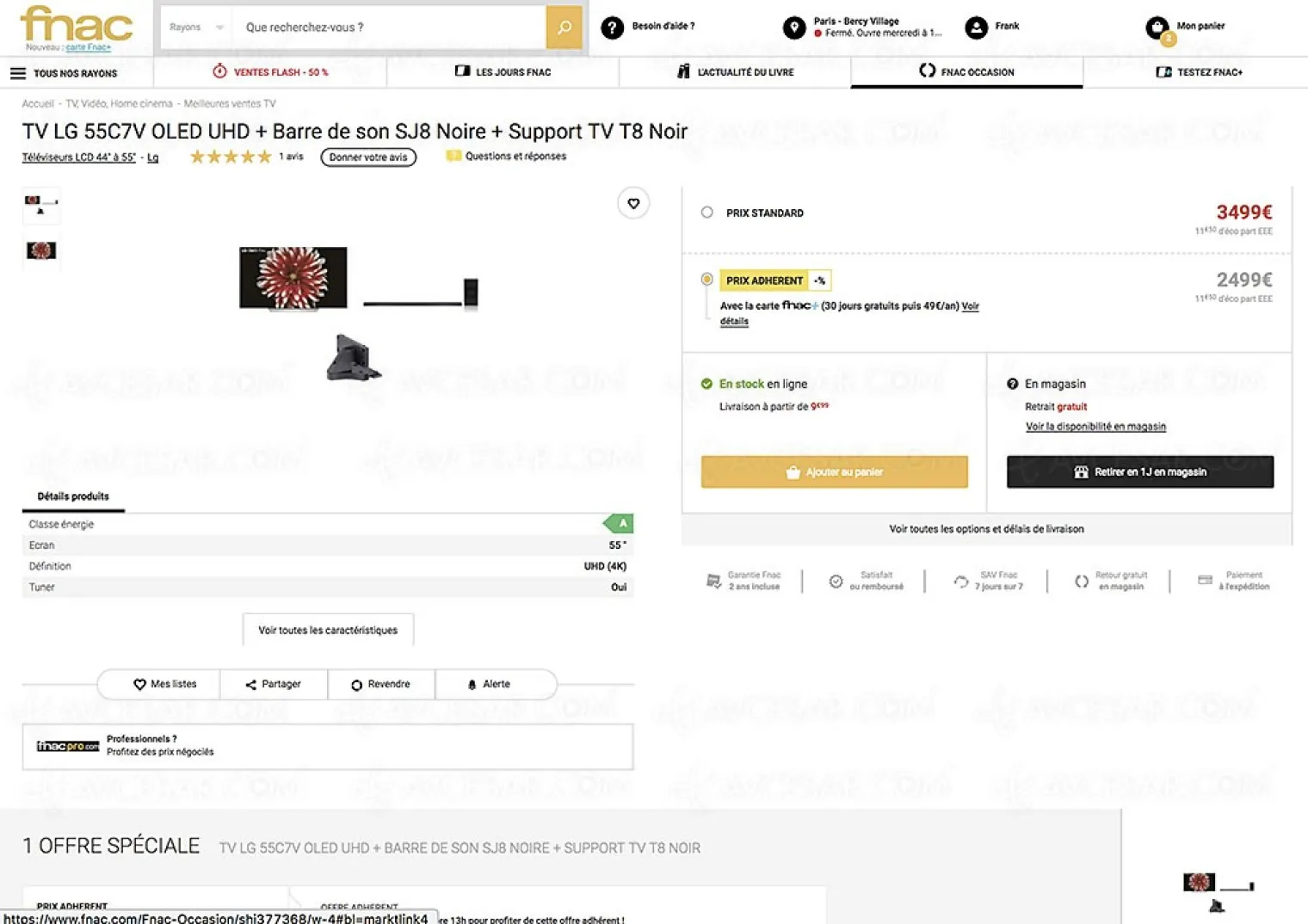The width and height of the screenshot is (1308, 924).
Task: Click Ajouter au panier button
Action: [x=834, y=471]
